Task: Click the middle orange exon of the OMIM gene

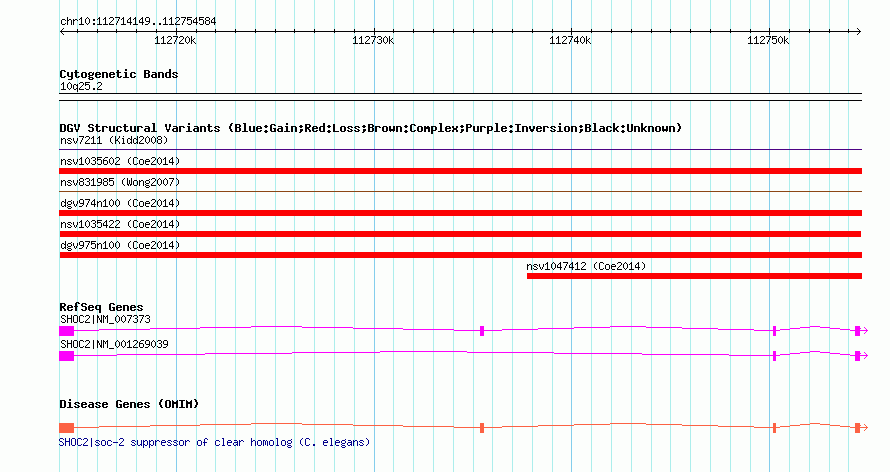Action: [x=482, y=428]
